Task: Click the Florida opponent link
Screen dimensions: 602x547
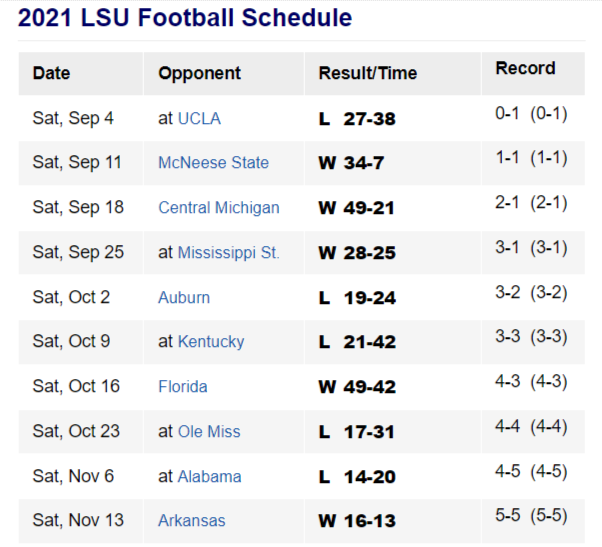Action: tap(183, 386)
